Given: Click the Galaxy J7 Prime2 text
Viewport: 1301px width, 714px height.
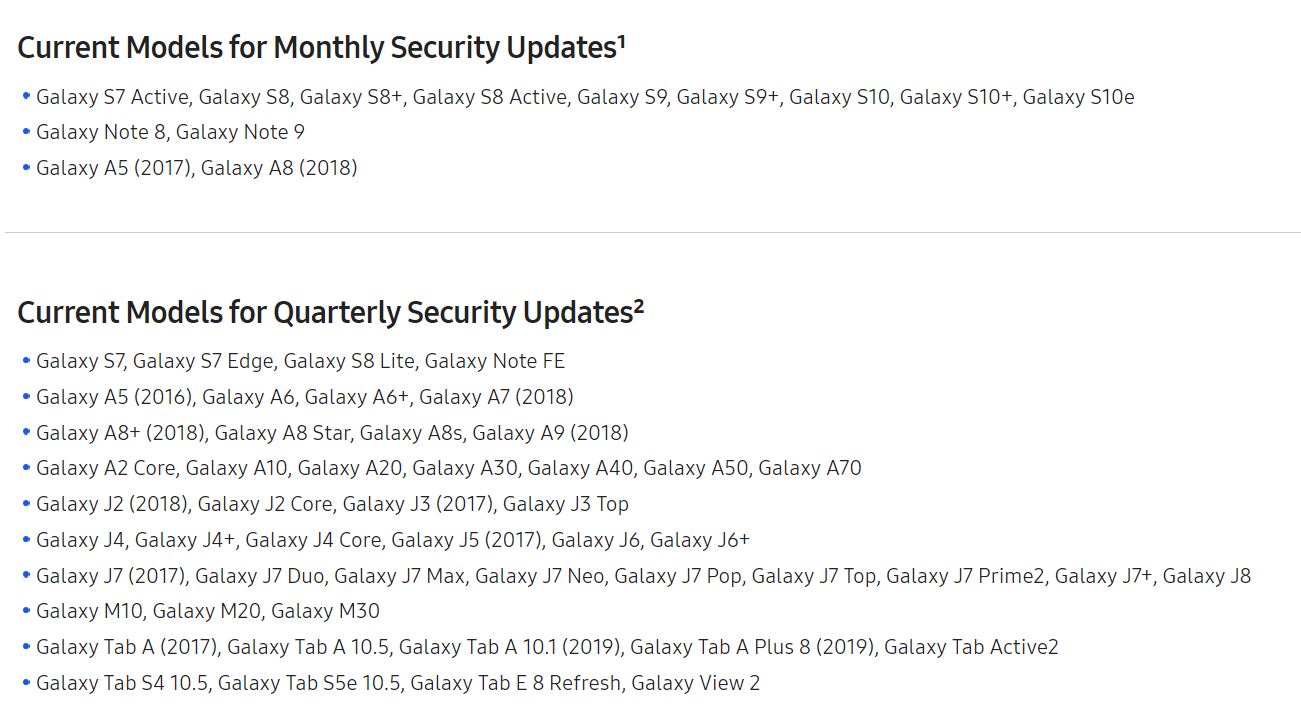Looking at the screenshot, I should (x=965, y=576).
